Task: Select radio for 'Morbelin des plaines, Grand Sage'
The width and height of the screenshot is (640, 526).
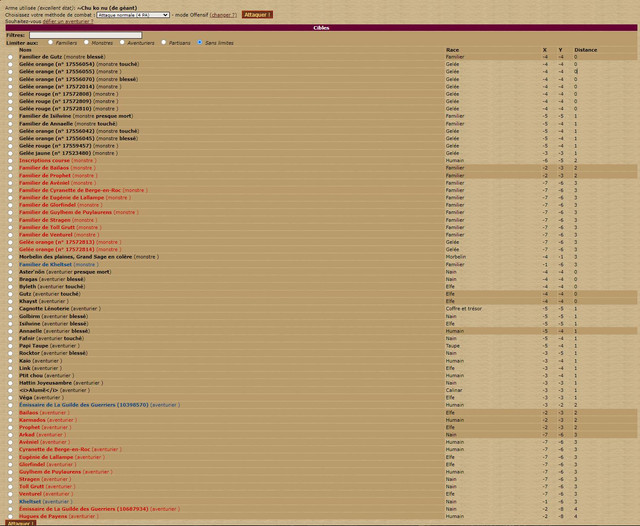Action: pyautogui.click(x=10, y=257)
